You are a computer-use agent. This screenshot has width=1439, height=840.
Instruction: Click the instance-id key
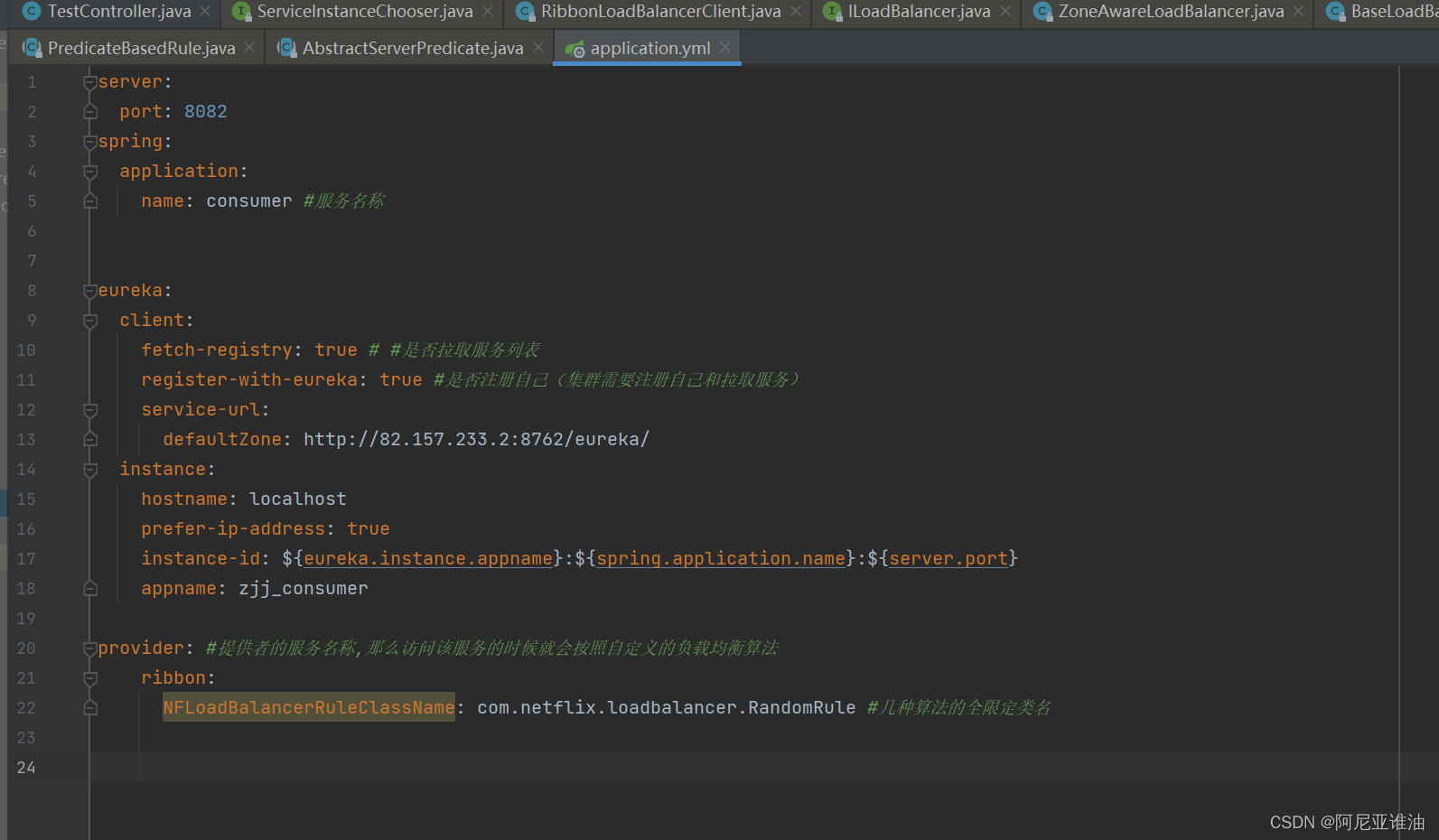(x=201, y=558)
